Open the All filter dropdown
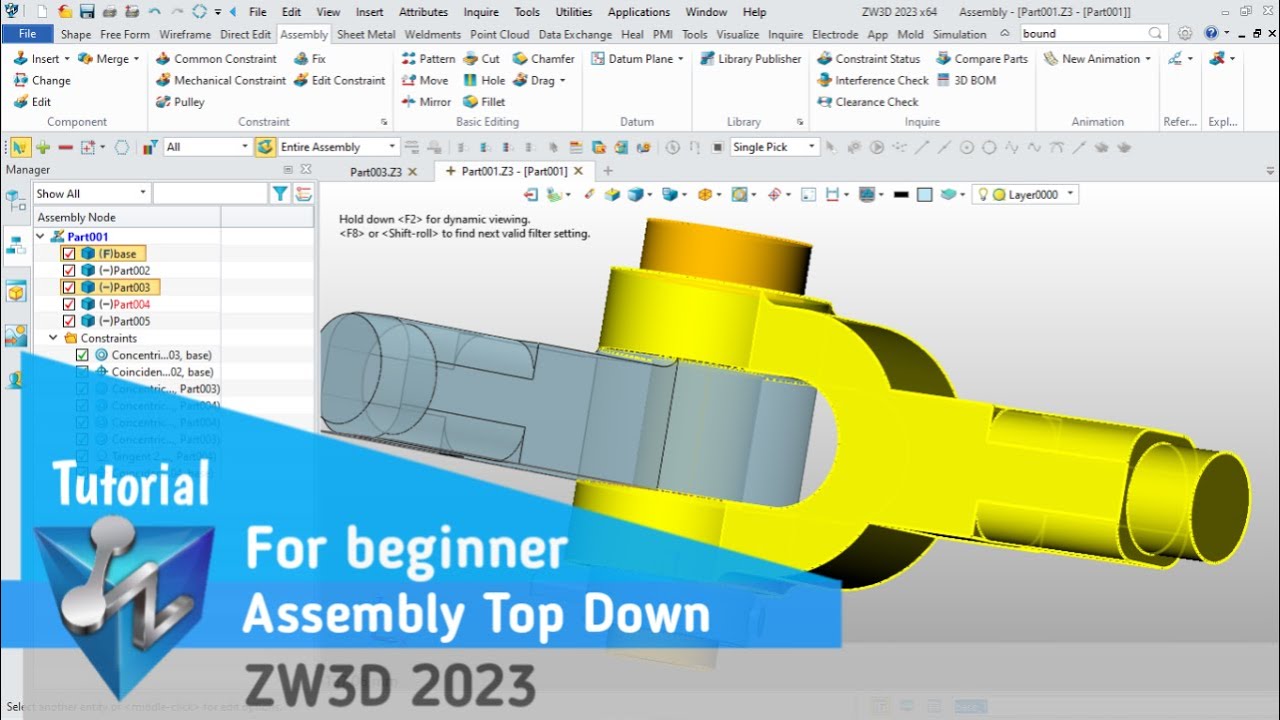Image resolution: width=1280 pixels, height=720 pixels. 207,147
